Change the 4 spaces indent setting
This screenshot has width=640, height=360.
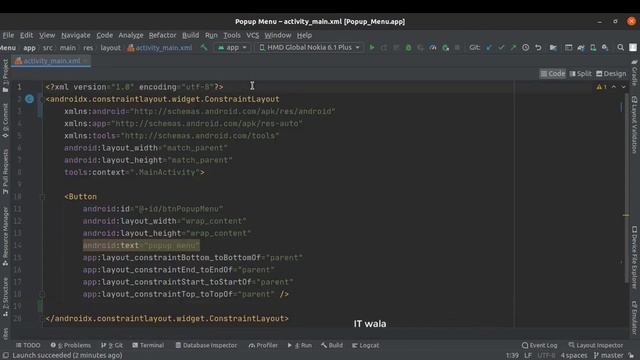coord(573,356)
